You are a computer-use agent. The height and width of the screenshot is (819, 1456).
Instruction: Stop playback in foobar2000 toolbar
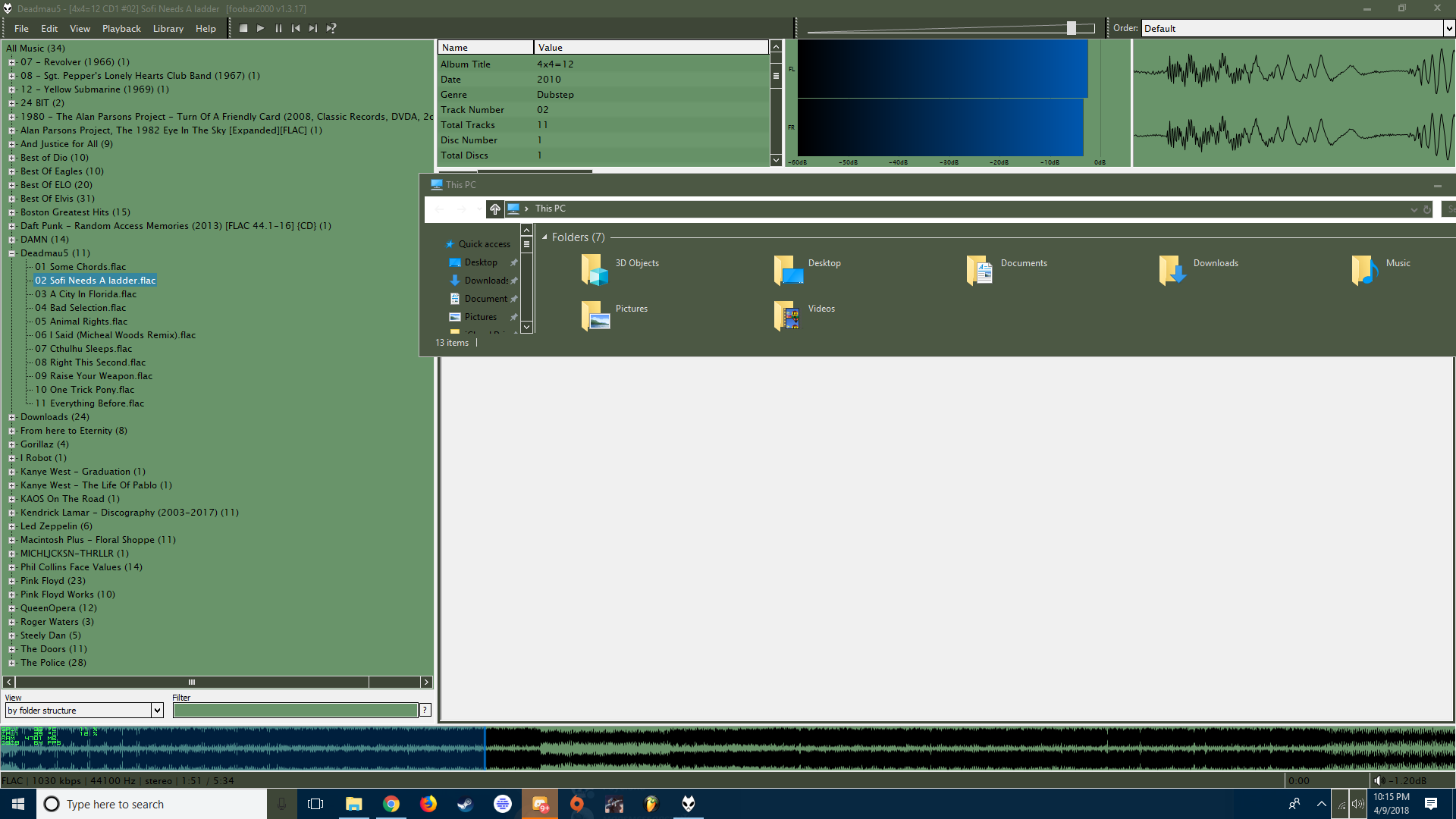click(x=243, y=29)
